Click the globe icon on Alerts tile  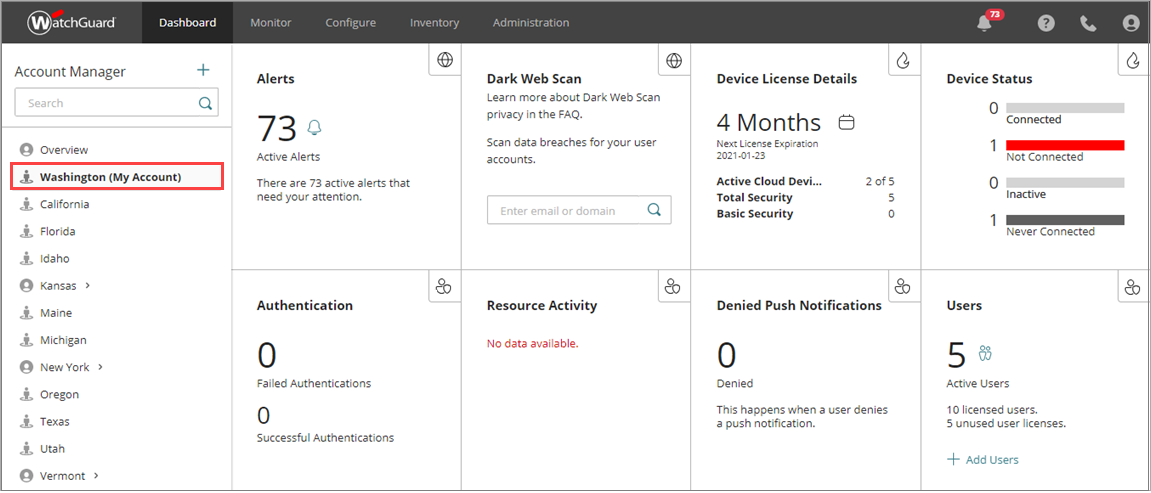point(445,60)
